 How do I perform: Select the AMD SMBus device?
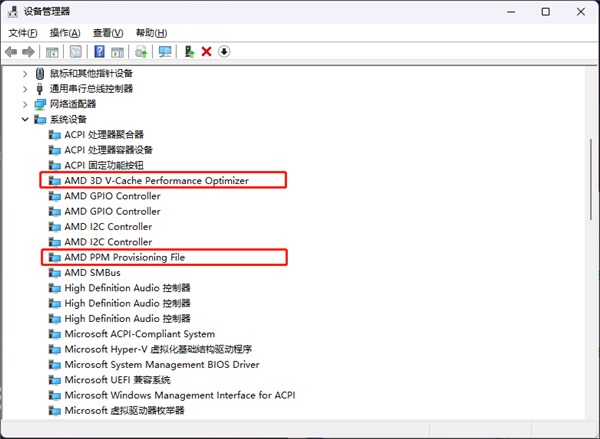point(85,273)
